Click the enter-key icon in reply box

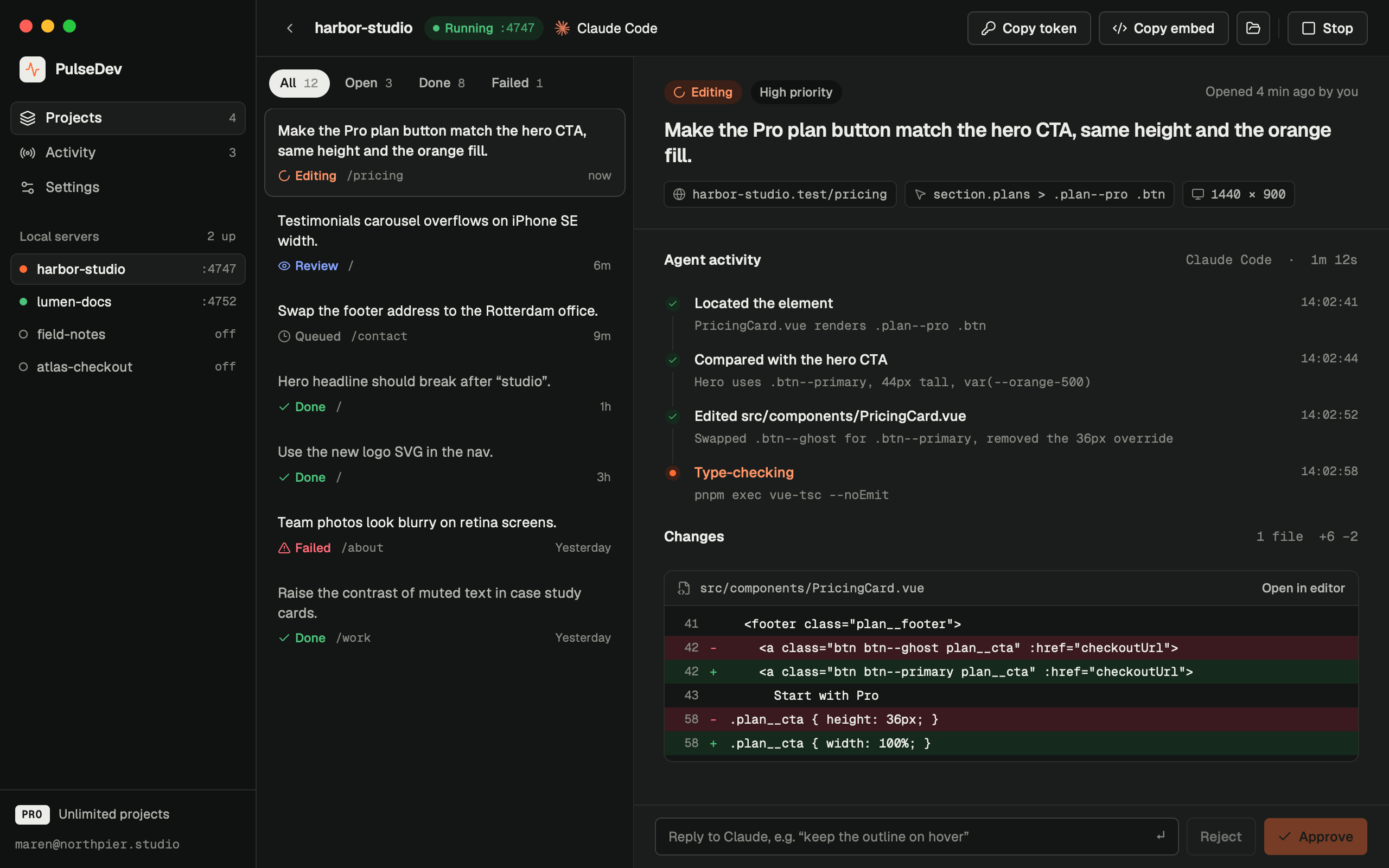1161,836
